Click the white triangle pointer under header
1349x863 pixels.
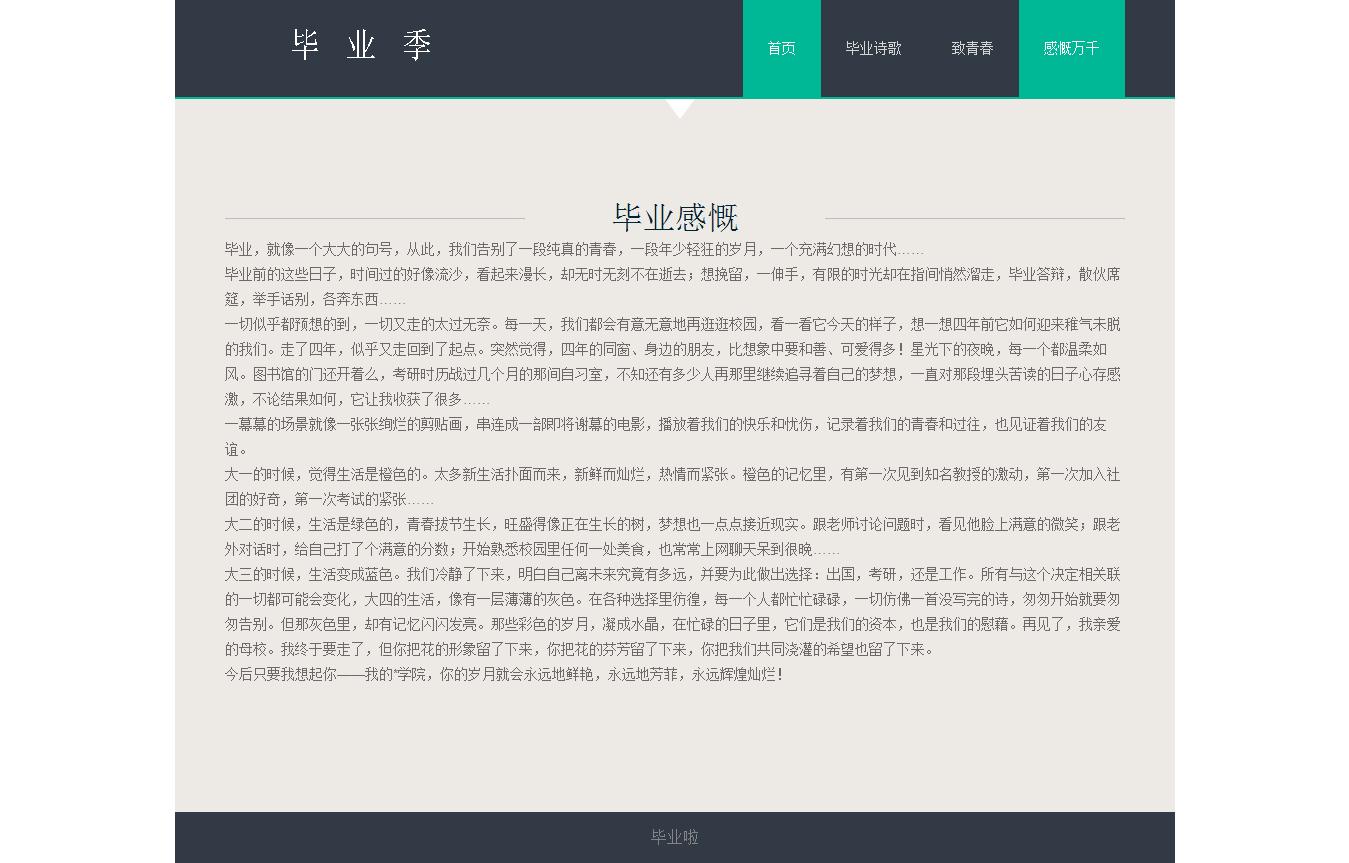tap(680, 107)
